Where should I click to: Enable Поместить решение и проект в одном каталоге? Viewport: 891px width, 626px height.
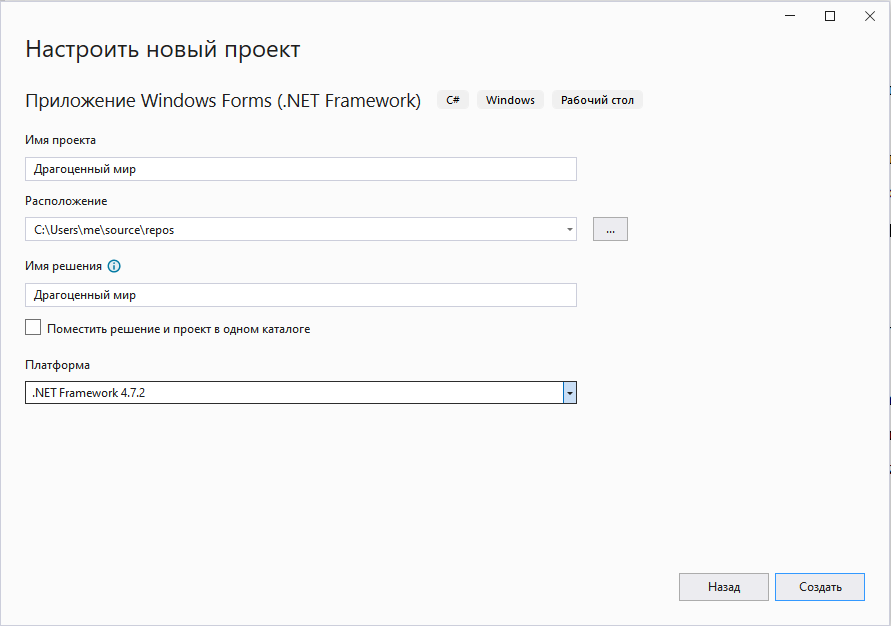point(33,327)
